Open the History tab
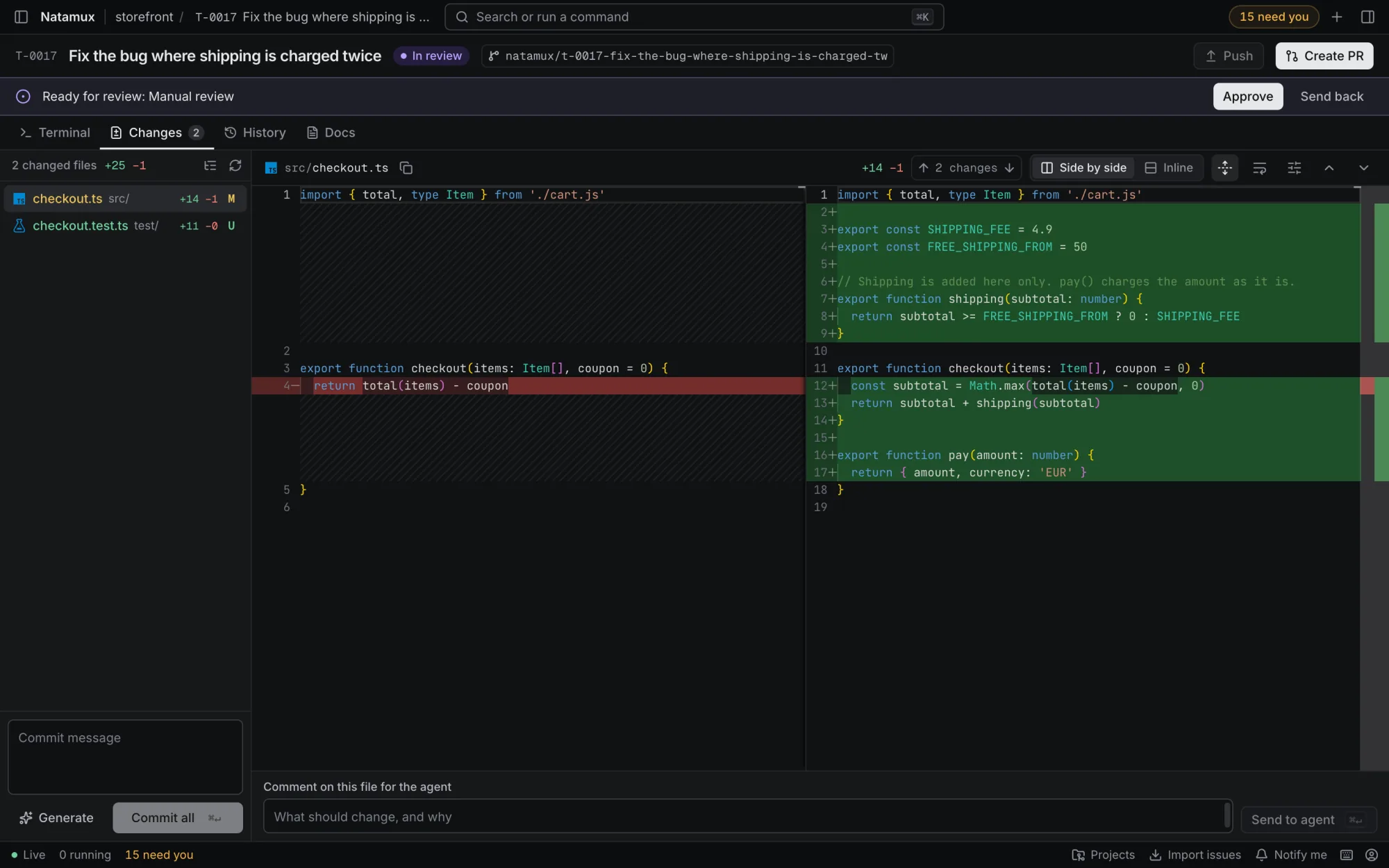The width and height of the screenshot is (1389, 868). pos(255,133)
